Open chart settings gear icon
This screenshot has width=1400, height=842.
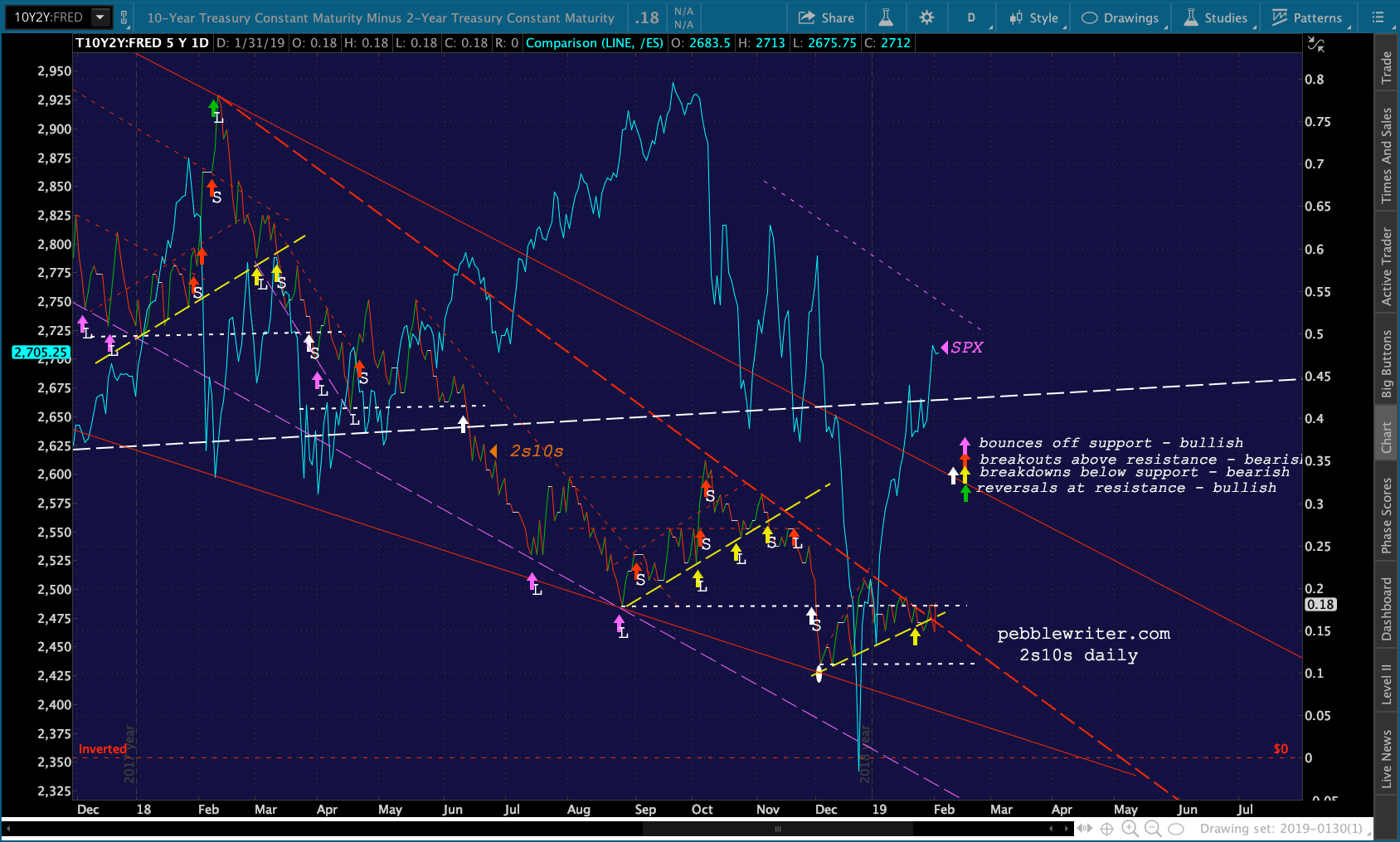point(926,17)
